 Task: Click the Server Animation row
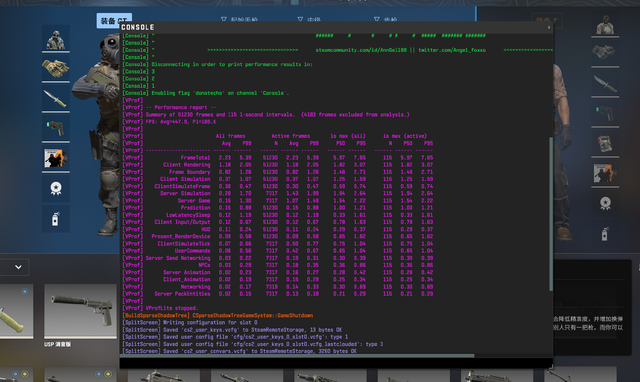[x=278, y=272]
